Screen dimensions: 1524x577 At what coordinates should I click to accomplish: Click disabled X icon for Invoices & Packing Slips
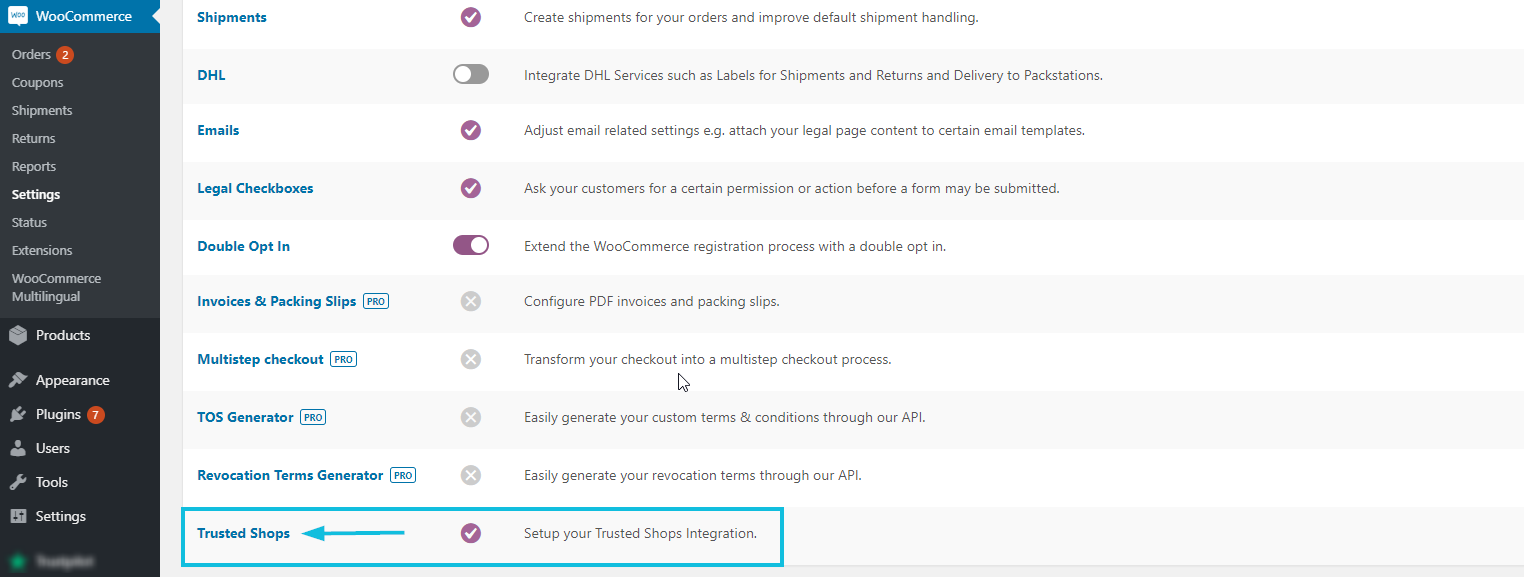click(471, 301)
